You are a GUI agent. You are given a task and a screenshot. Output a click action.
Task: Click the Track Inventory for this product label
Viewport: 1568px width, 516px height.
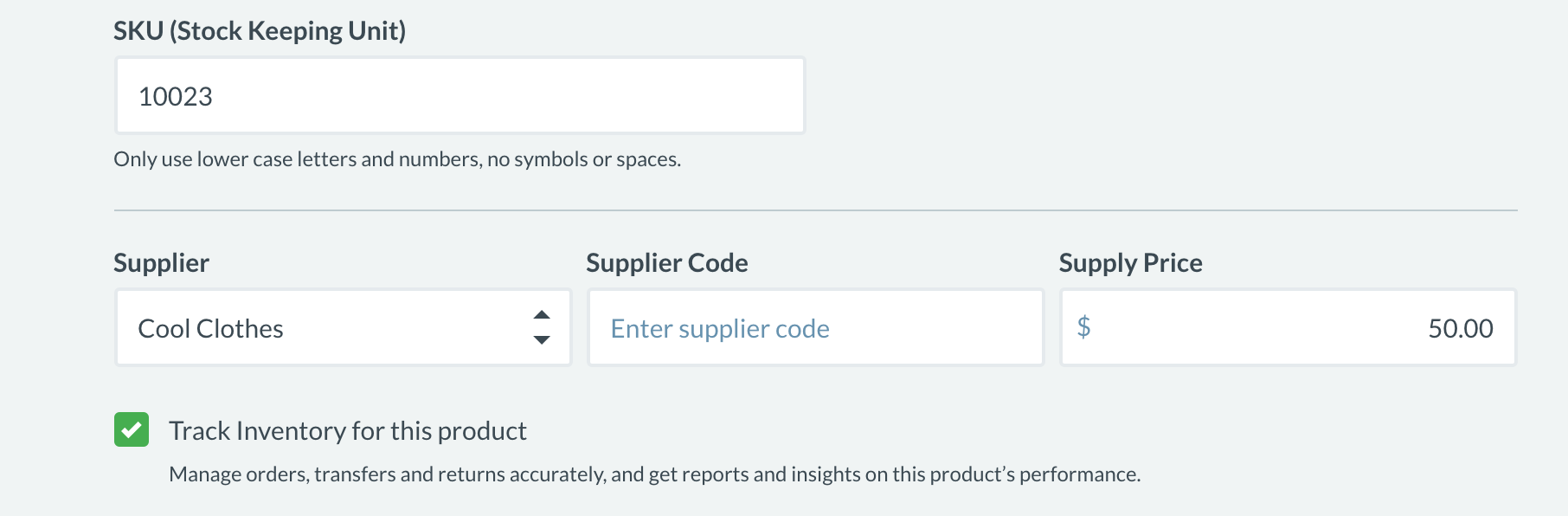point(348,430)
